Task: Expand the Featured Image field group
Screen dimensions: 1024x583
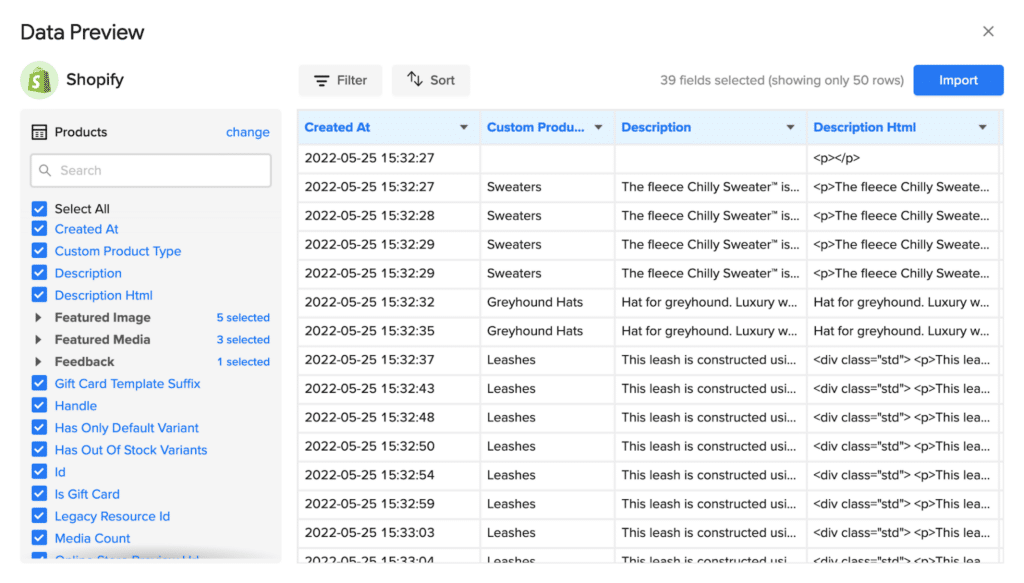Action: (39, 318)
